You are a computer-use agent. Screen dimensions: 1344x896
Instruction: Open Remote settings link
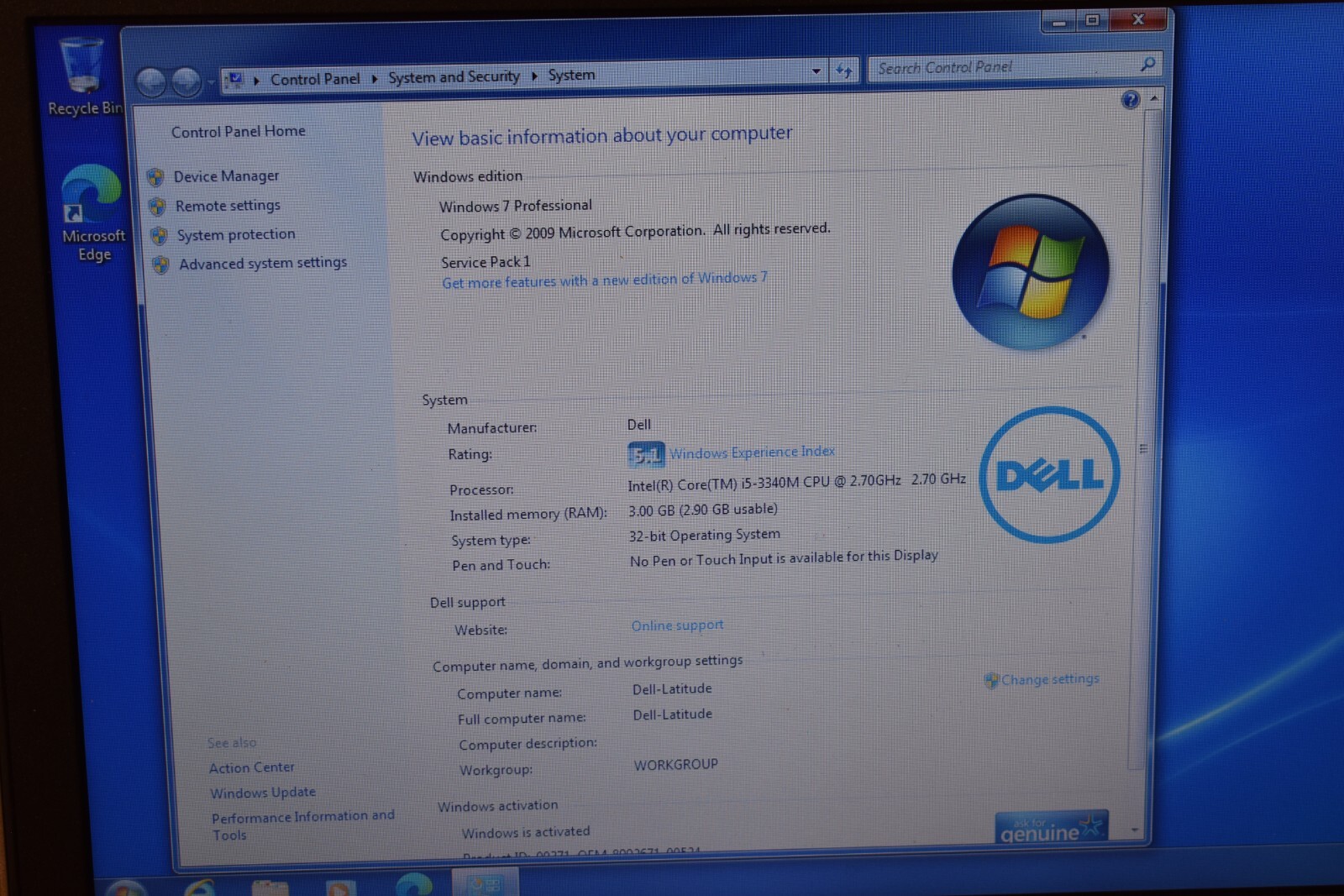[228, 206]
